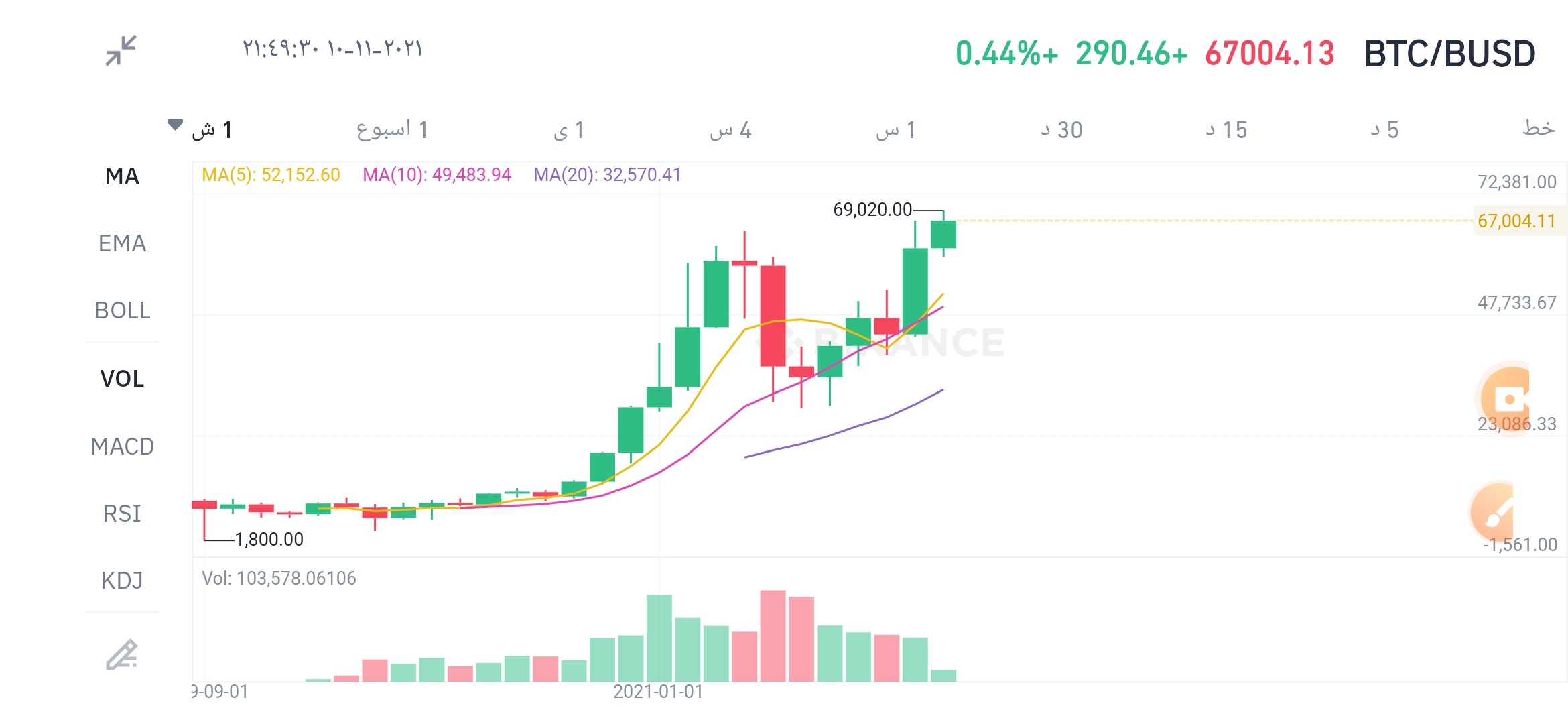Select the 30 د interval
This screenshot has width=1568, height=724.
1061,130
